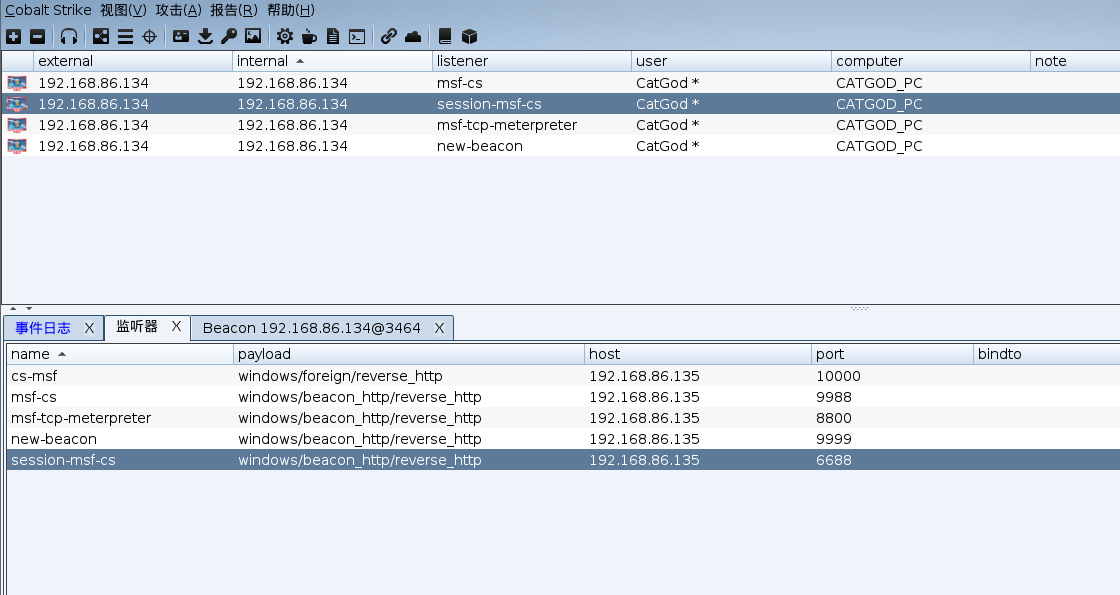Click the port 9999 cell
This screenshot has height=595, width=1120.
point(834,439)
